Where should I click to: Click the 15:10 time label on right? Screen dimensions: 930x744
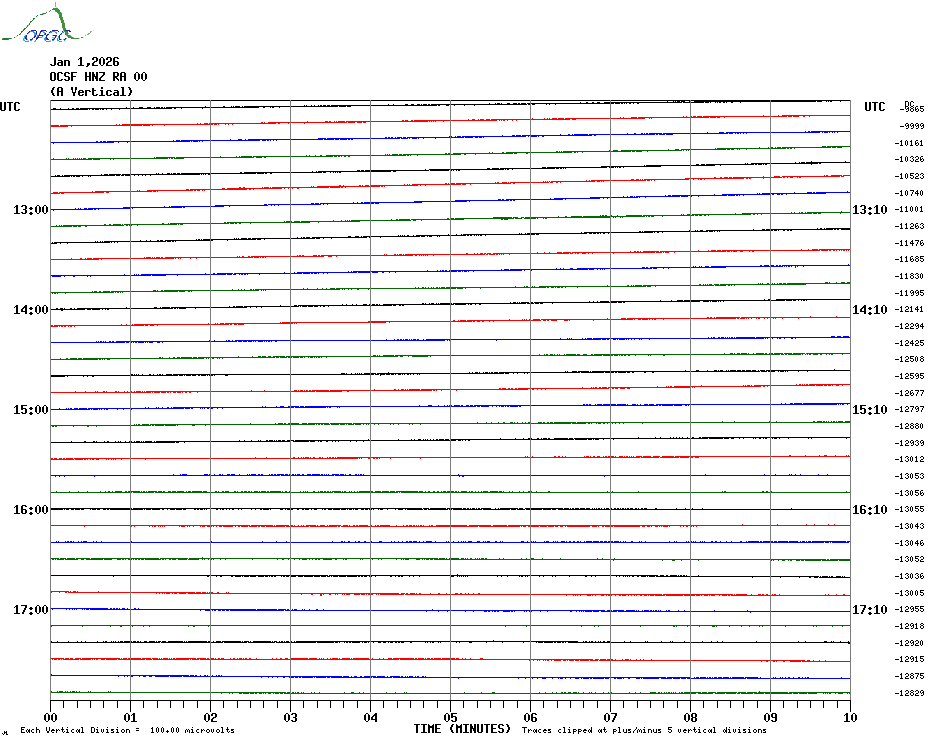869,410
